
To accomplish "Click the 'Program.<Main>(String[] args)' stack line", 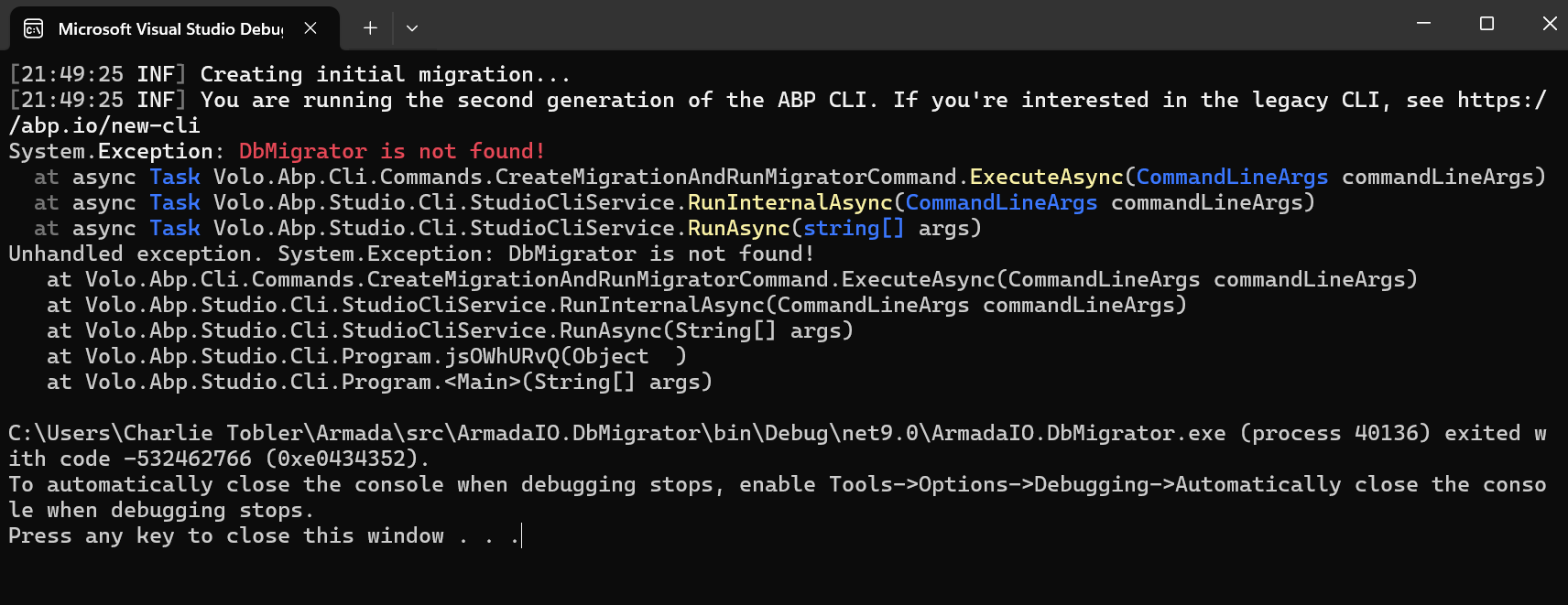I will pos(379,382).
